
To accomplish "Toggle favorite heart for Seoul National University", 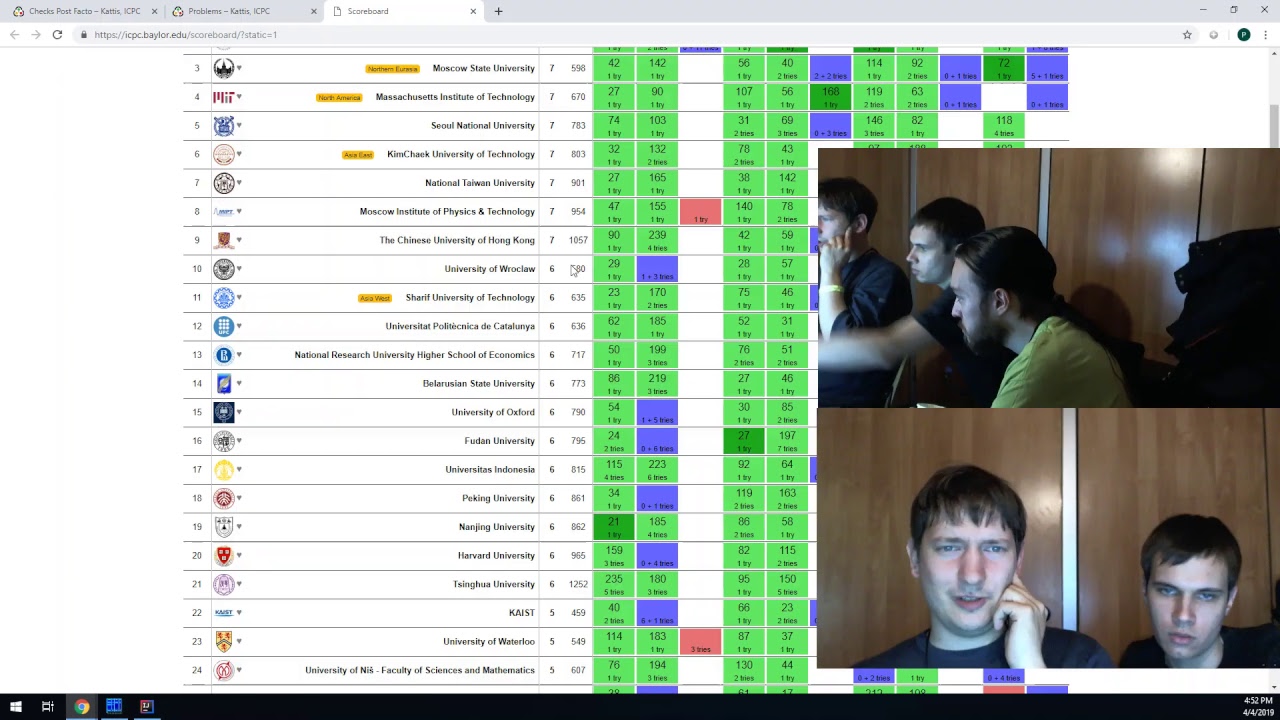I will [239, 125].
